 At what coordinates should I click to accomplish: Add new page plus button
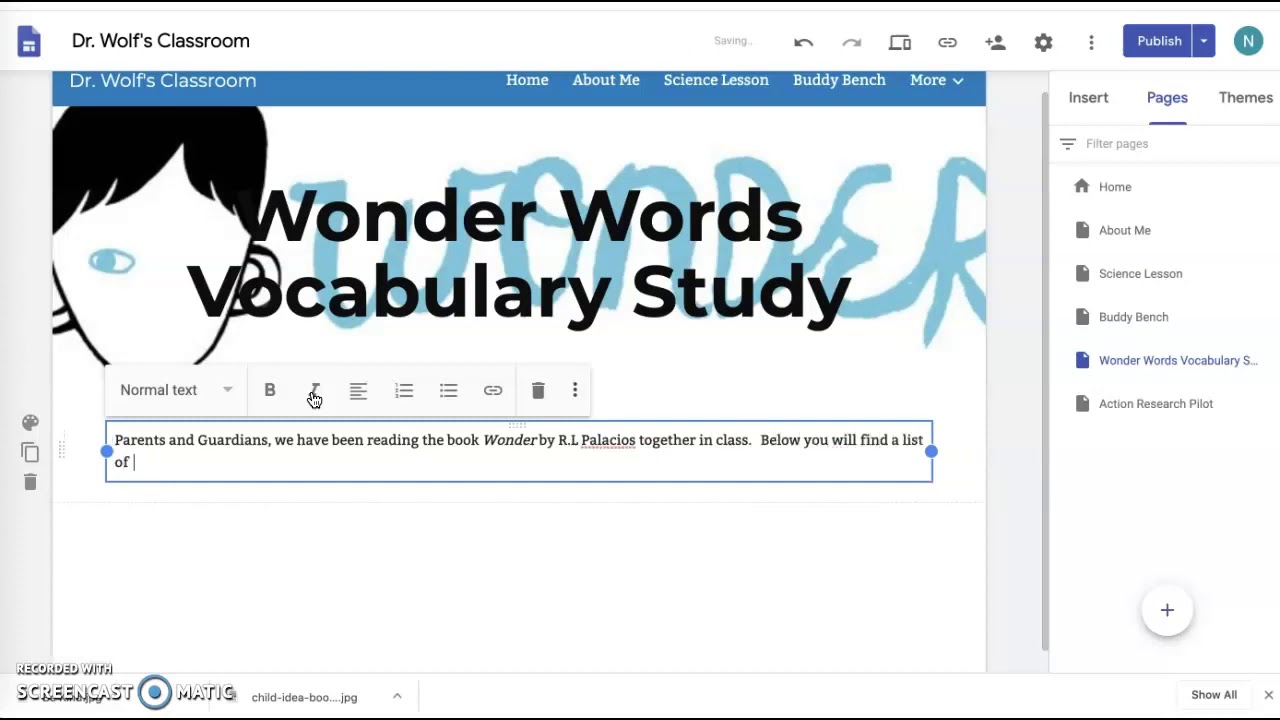1167,610
